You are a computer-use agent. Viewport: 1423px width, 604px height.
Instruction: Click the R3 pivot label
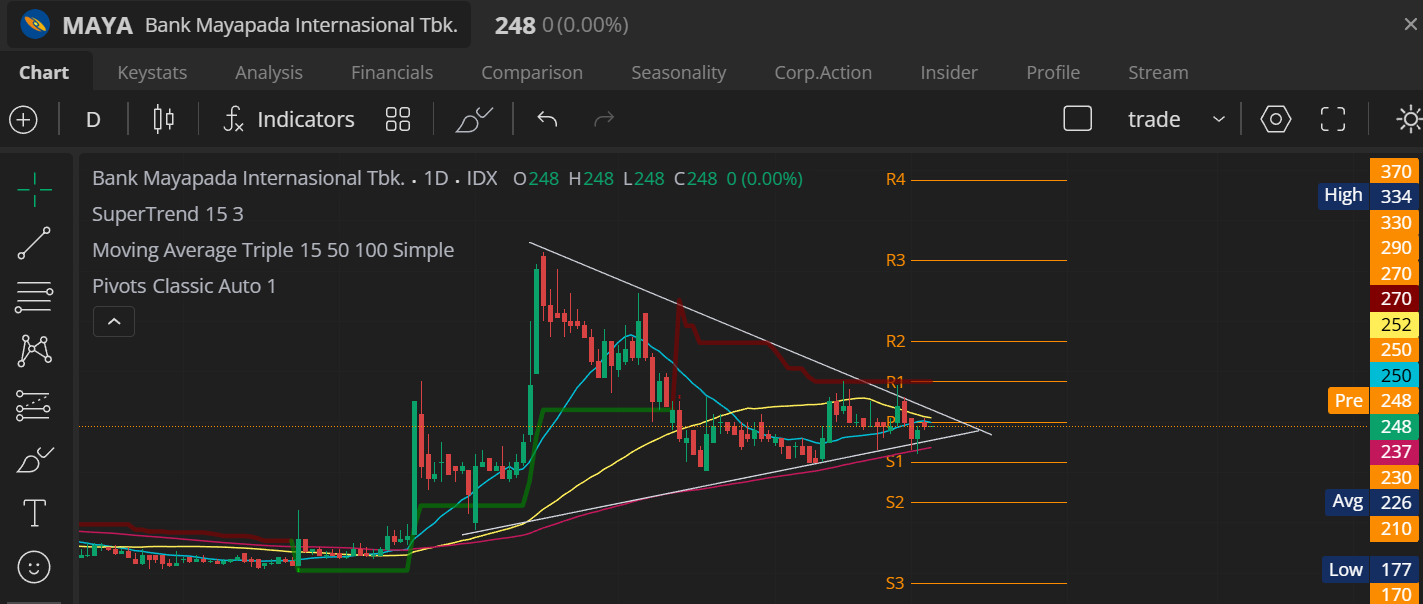coord(895,260)
